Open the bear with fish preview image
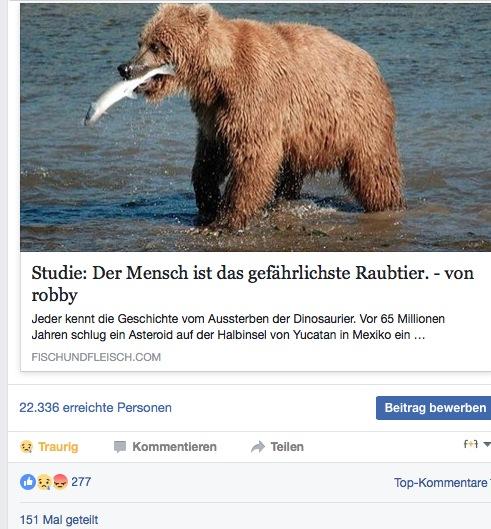The width and height of the screenshot is (491, 529). 255,128
